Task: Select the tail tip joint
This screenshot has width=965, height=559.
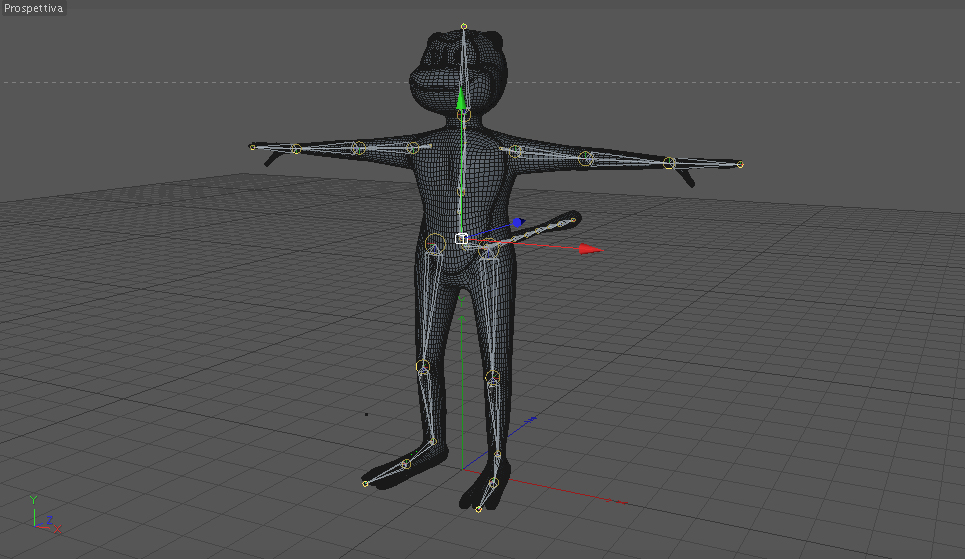Action: click(x=573, y=220)
